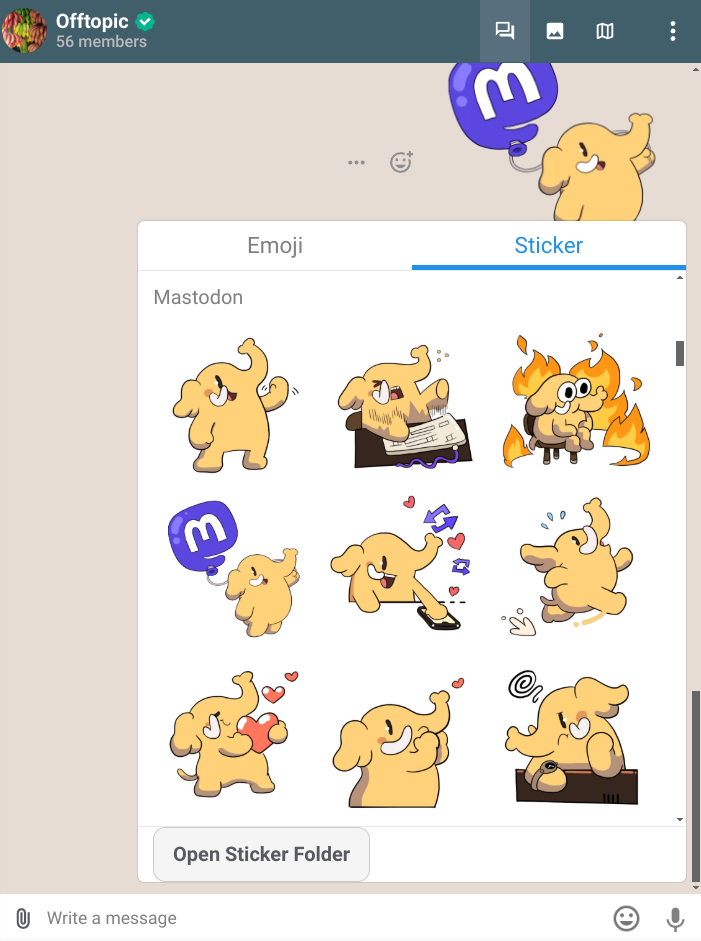This screenshot has width=701, height=941.
Task: Open the gallery image icon in header
Action: (555, 31)
